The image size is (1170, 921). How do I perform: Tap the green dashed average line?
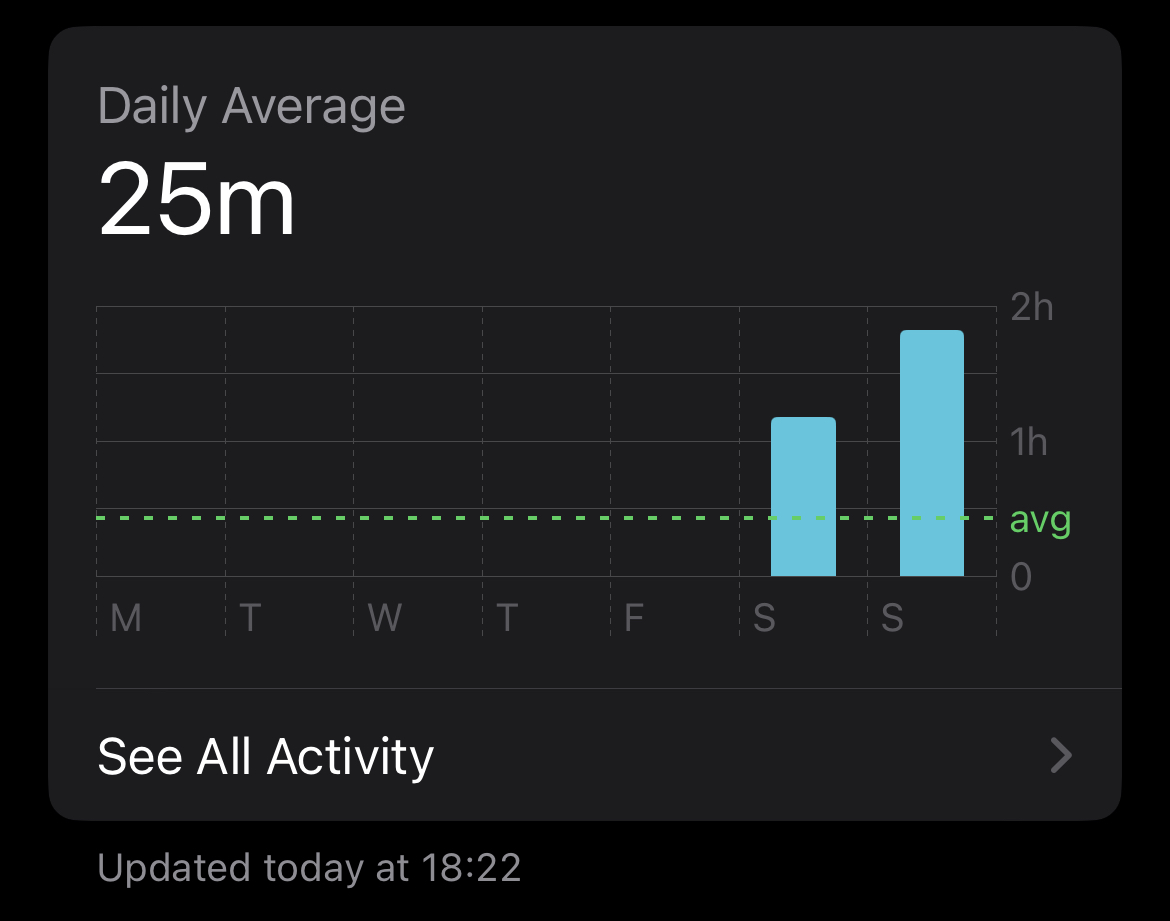pos(546,517)
